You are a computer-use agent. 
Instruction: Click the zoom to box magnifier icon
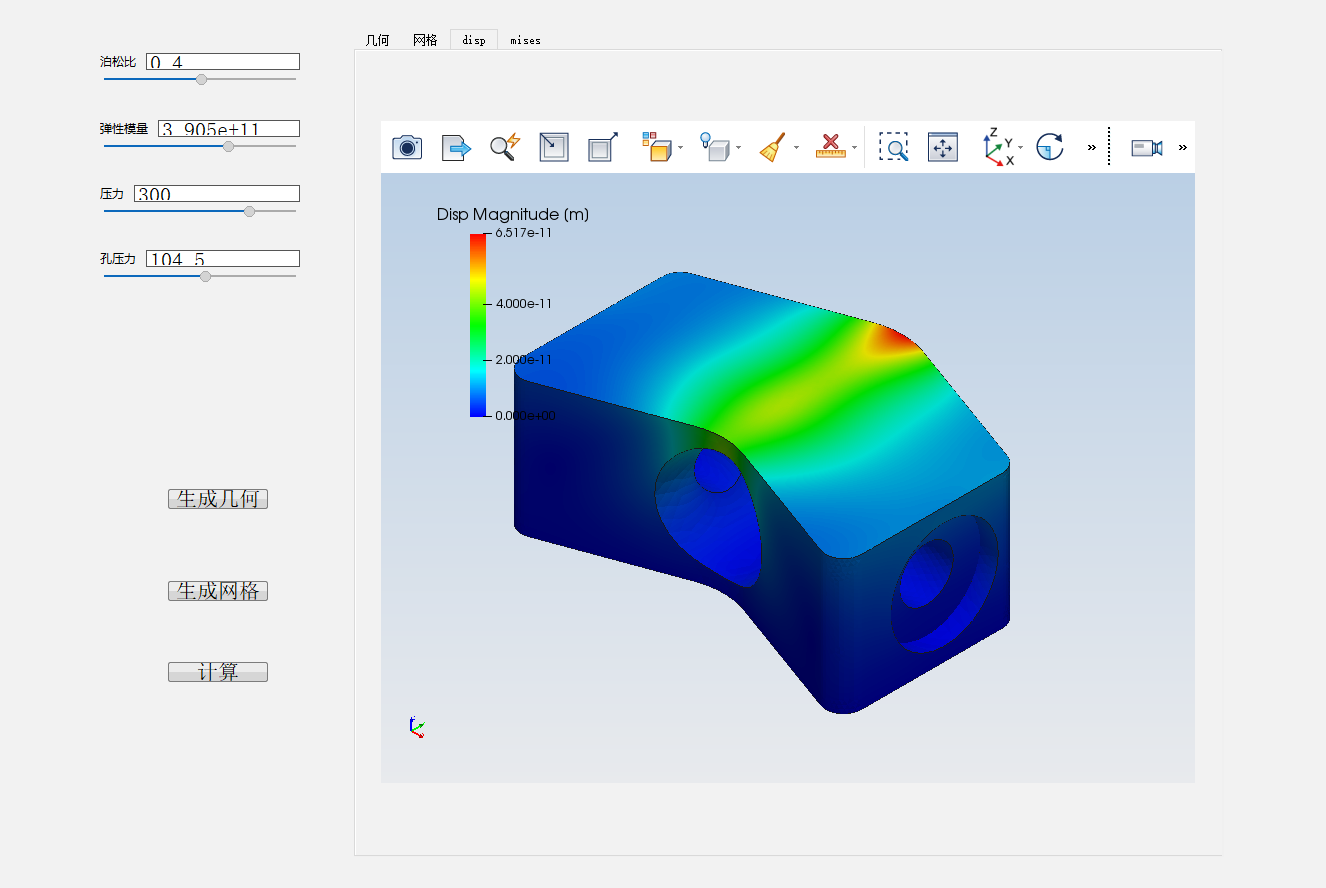[x=894, y=148]
